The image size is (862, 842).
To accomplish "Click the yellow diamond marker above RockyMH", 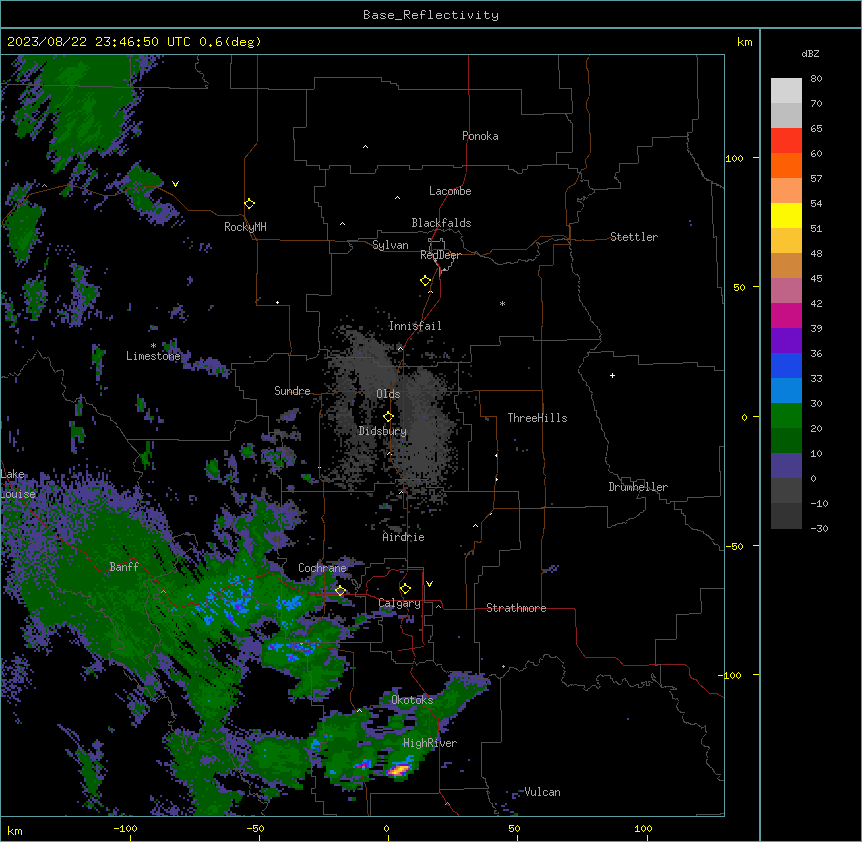I will (x=249, y=204).
